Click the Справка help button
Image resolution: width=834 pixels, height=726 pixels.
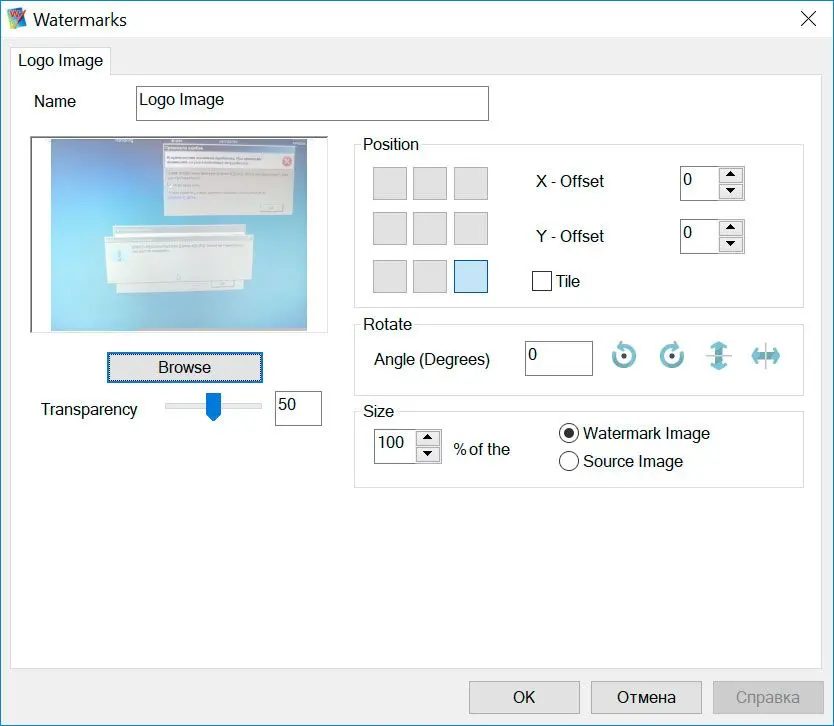(768, 697)
